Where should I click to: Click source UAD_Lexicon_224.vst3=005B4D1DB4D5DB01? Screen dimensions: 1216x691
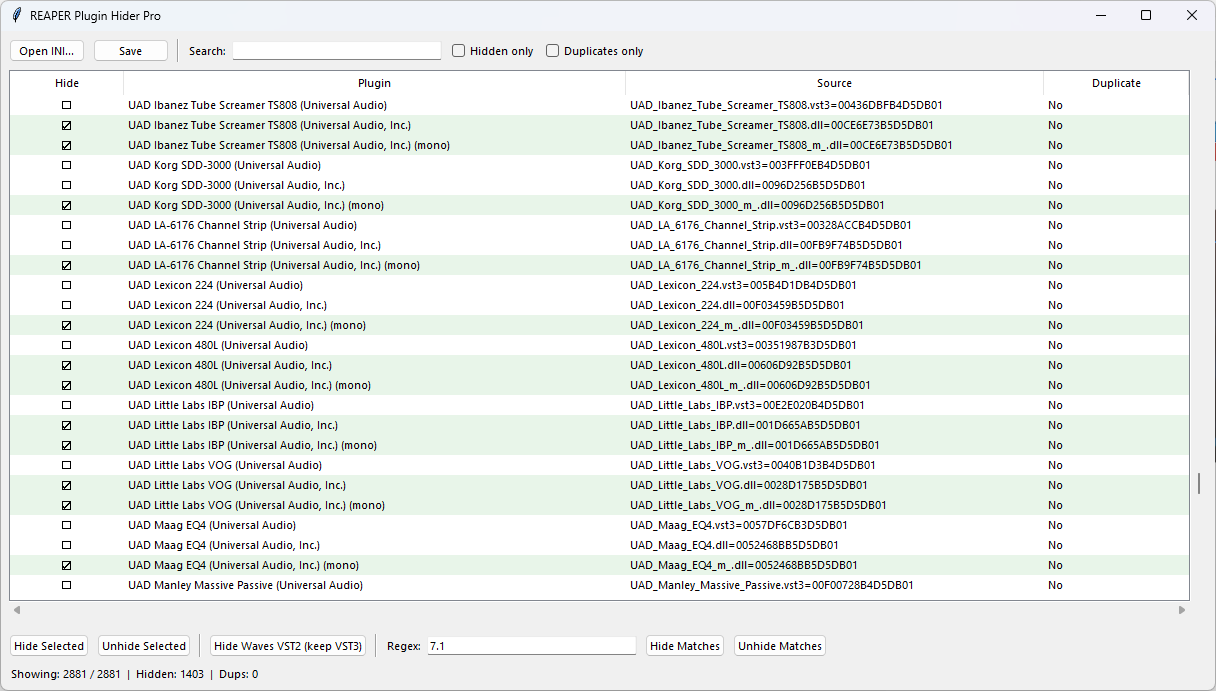pyautogui.click(x=743, y=285)
